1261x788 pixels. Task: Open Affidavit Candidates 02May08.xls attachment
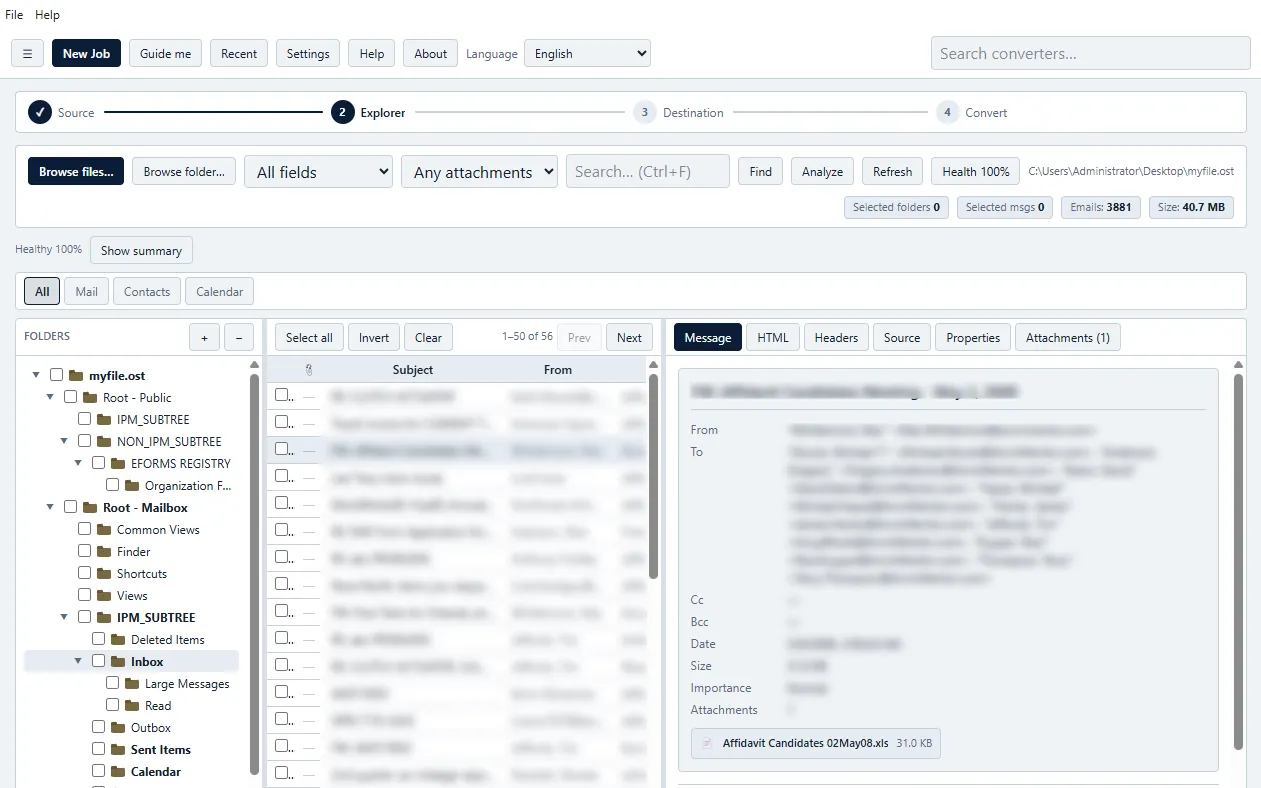click(x=815, y=743)
